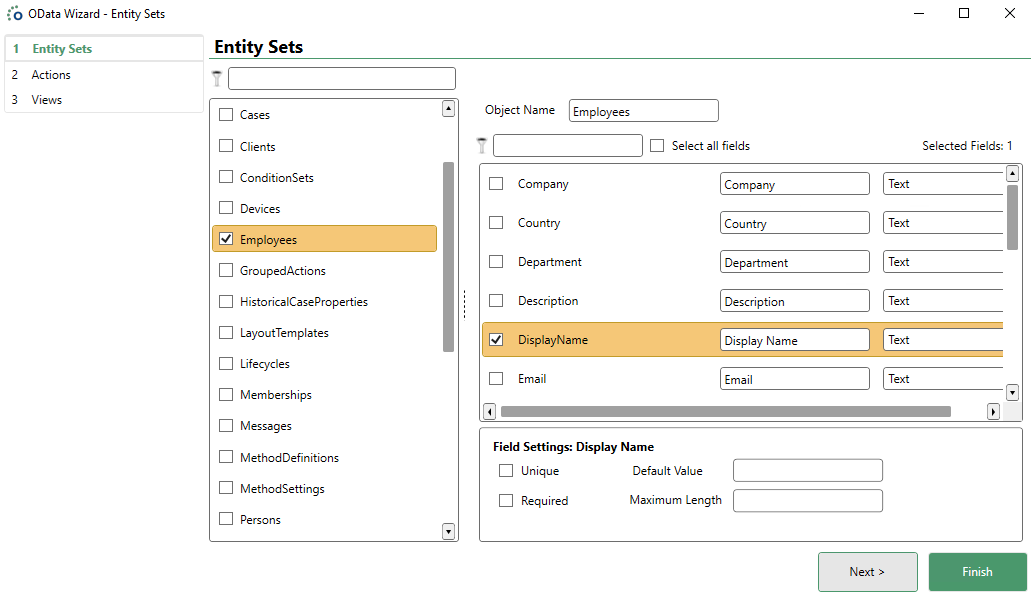Click the OData Wizard app icon
Viewport: 1031px width, 595px height.
tap(14, 13)
